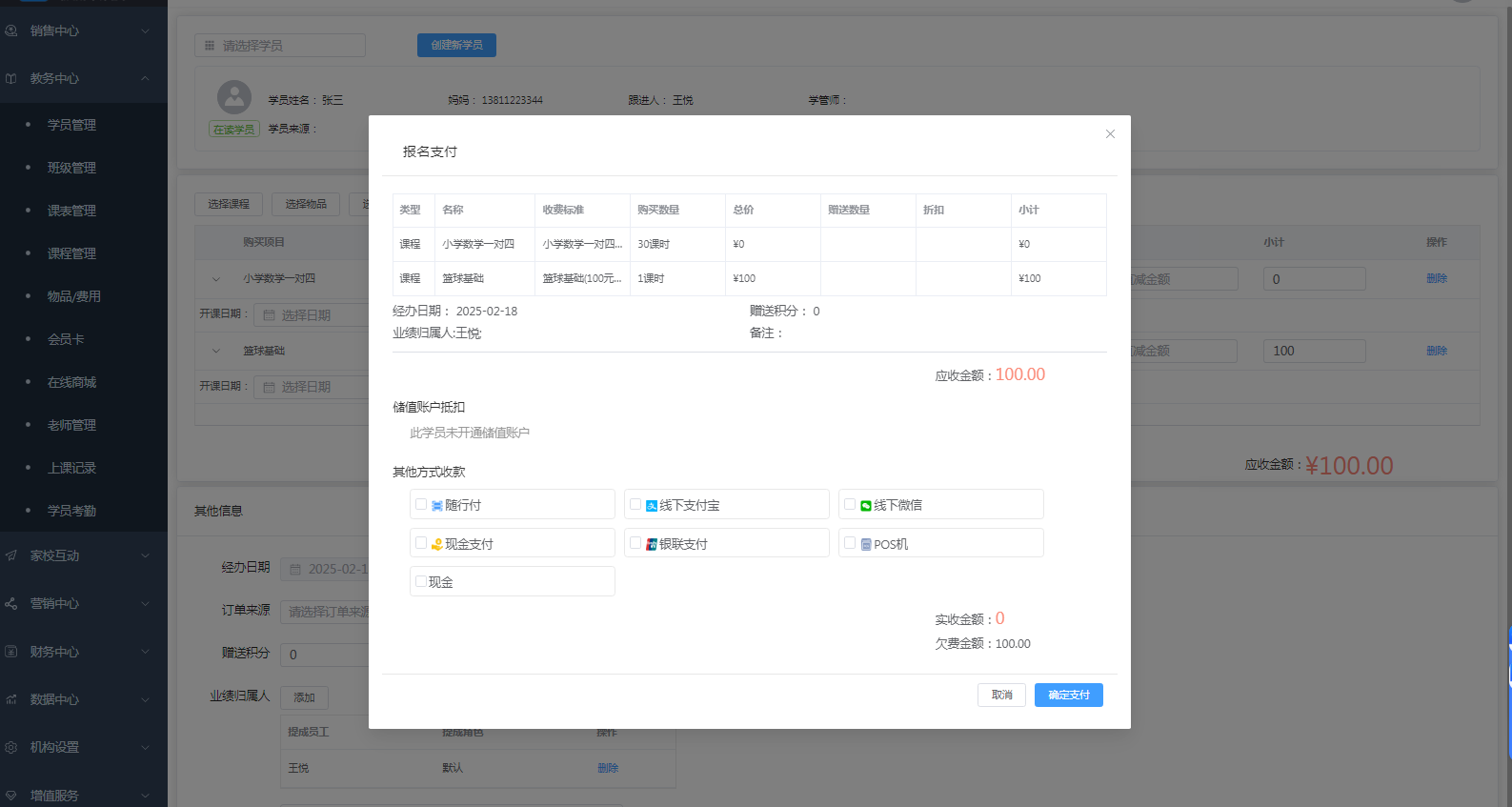Click 删除 in the 小学数学一对四 row
Image resolution: width=1512 pixels, height=807 pixels.
pos(1437,278)
